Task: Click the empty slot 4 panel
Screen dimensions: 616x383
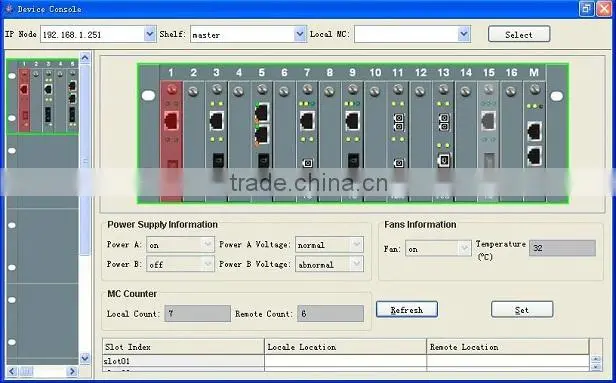Action: (239, 141)
